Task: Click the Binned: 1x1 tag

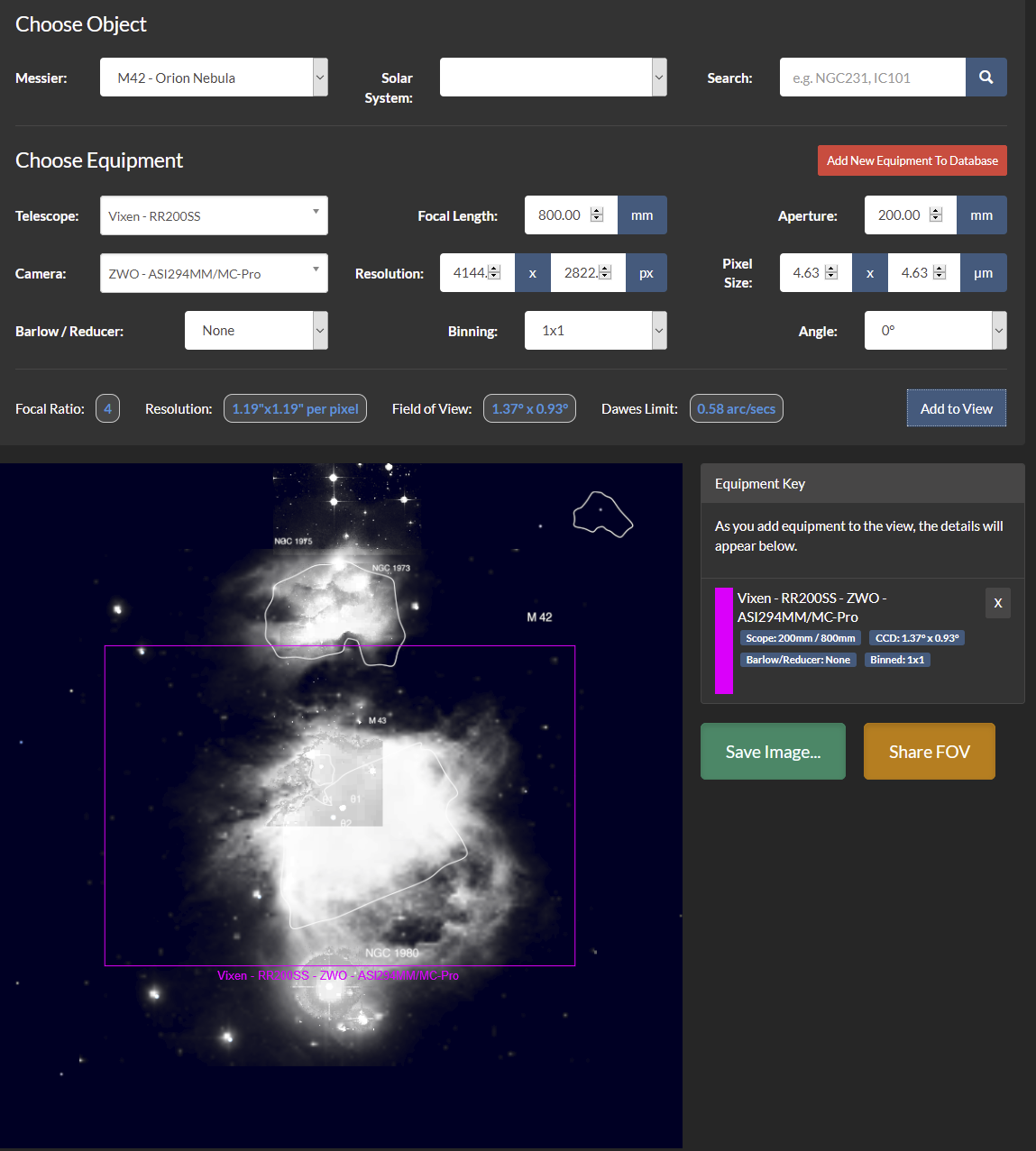Action: [897, 660]
